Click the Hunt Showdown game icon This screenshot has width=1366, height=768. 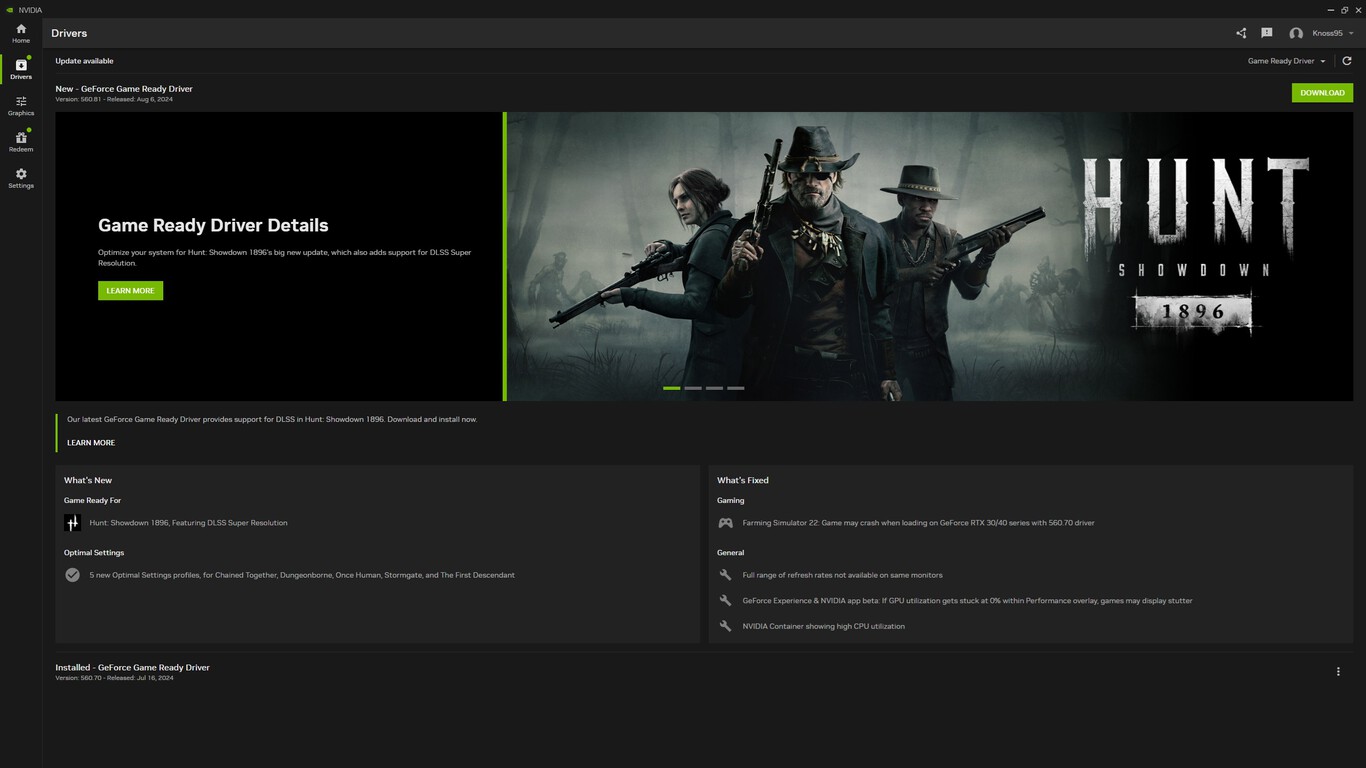72,523
